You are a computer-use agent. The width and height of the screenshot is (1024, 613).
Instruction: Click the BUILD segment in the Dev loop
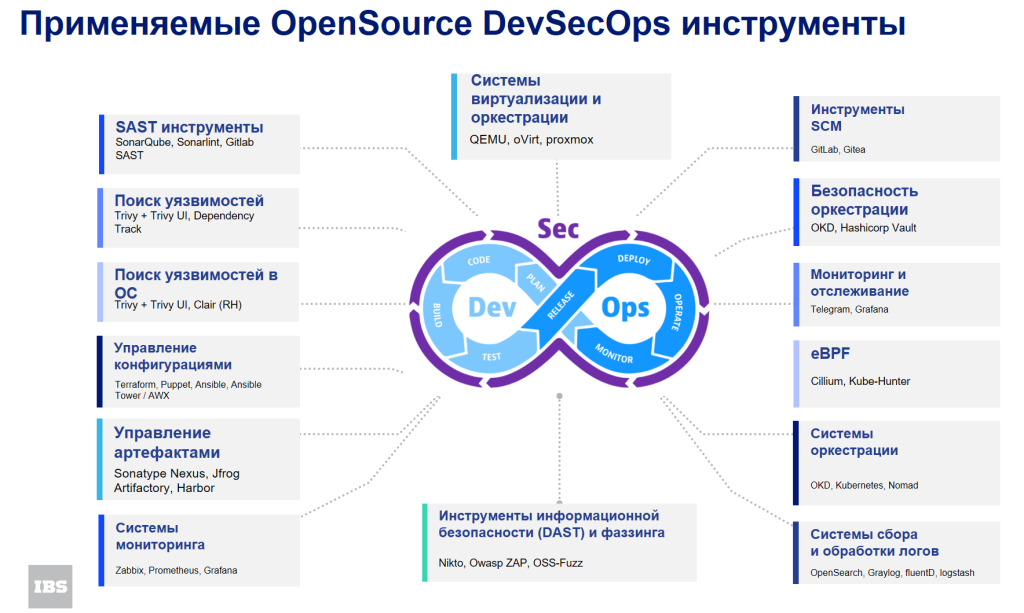[x=438, y=315]
